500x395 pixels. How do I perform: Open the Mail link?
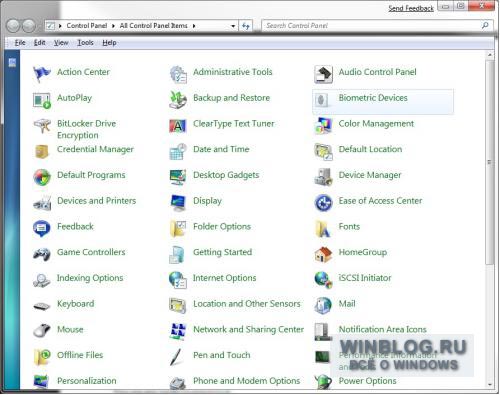(347, 304)
